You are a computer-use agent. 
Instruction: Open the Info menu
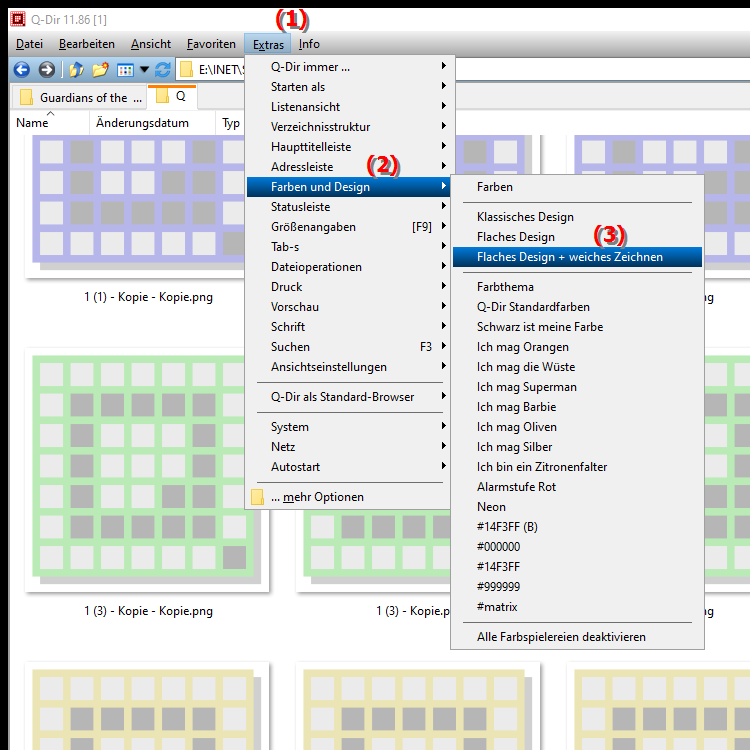(x=309, y=44)
